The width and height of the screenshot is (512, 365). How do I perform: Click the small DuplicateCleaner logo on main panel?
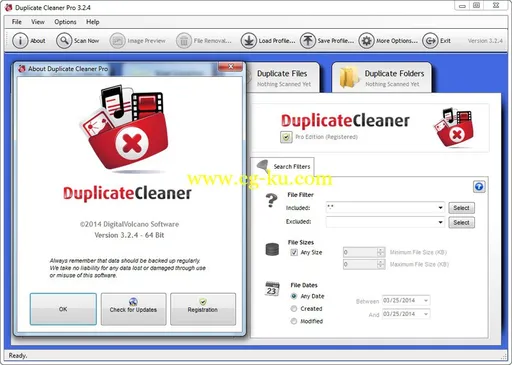click(x=453, y=128)
